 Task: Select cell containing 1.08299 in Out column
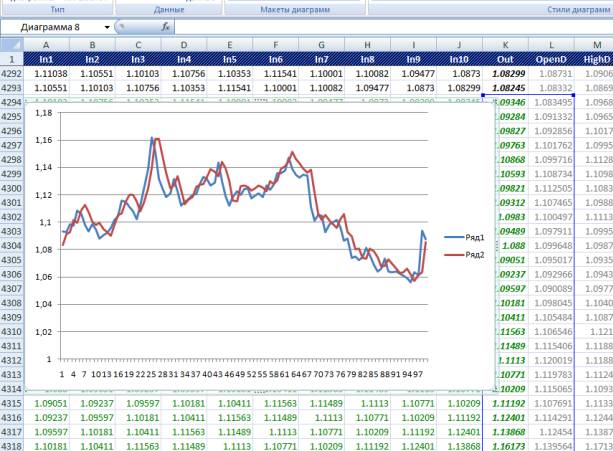(510, 74)
